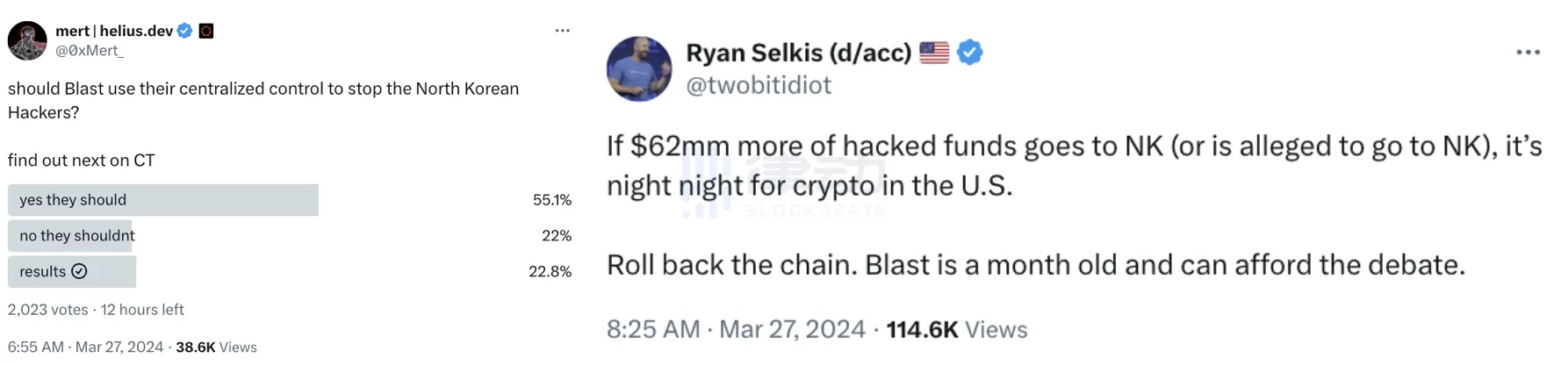This screenshot has width=1568, height=365.
Task: Click the "Ryan Selkis (d/acc)" display name
Action: [x=798, y=53]
